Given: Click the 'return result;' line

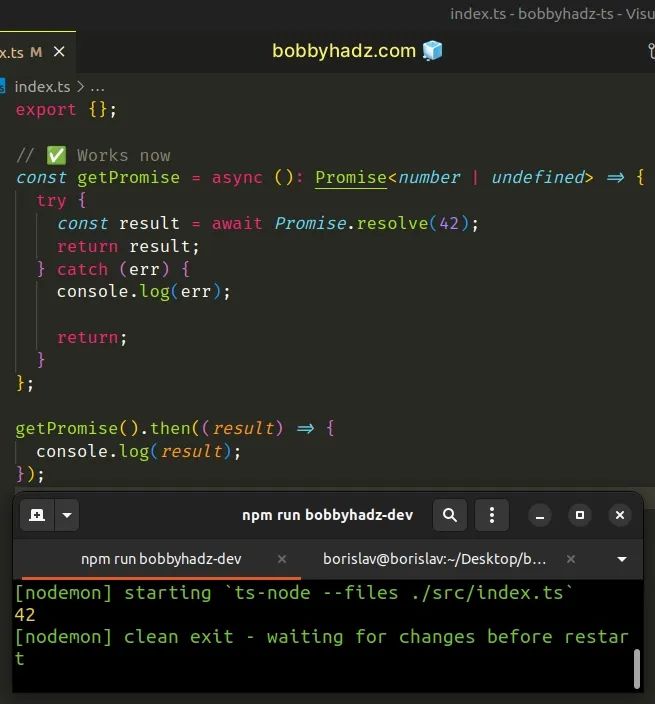Looking at the screenshot, I should 128,246.
